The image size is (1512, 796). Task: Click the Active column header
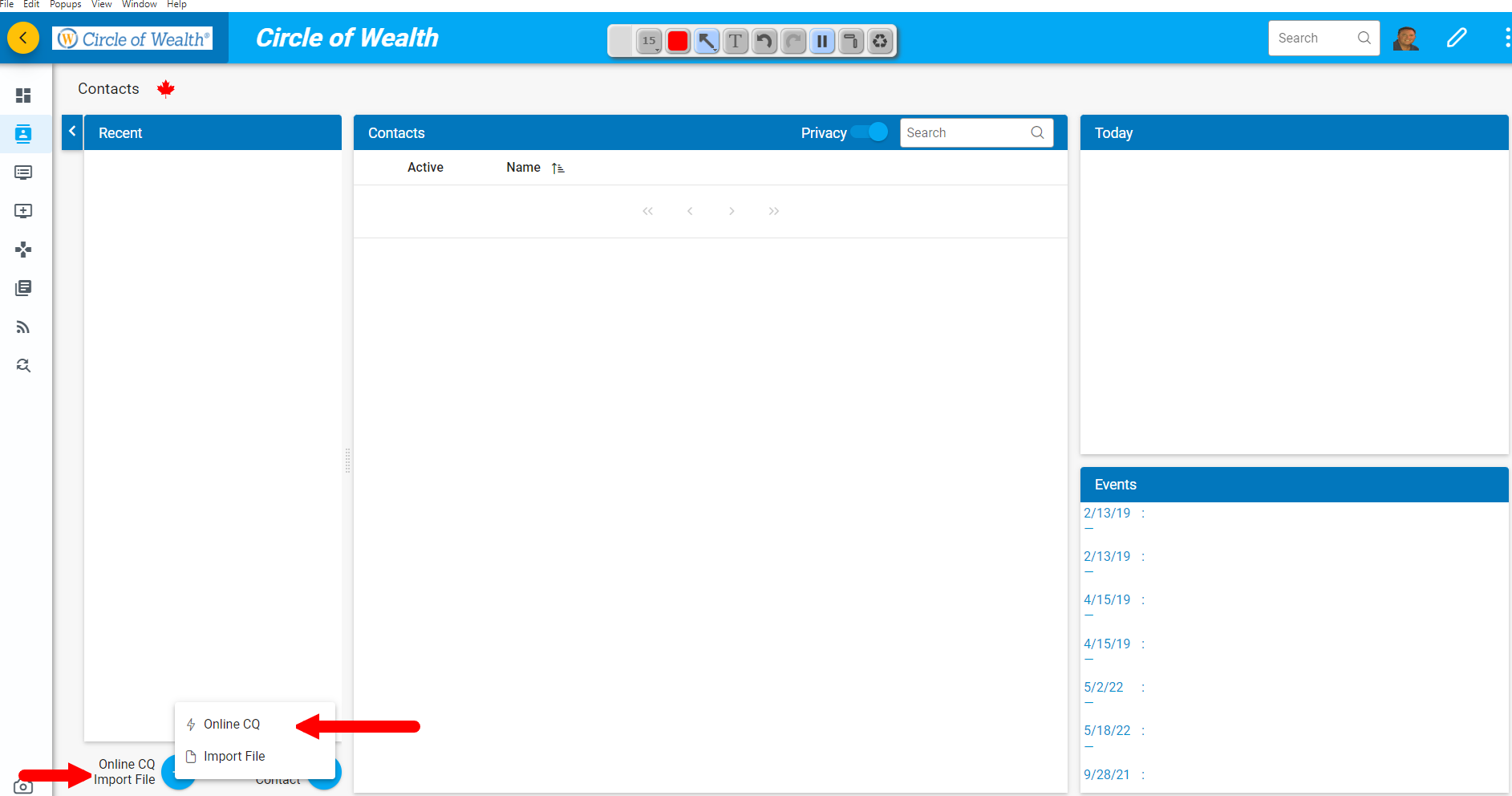(x=425, y=167)
